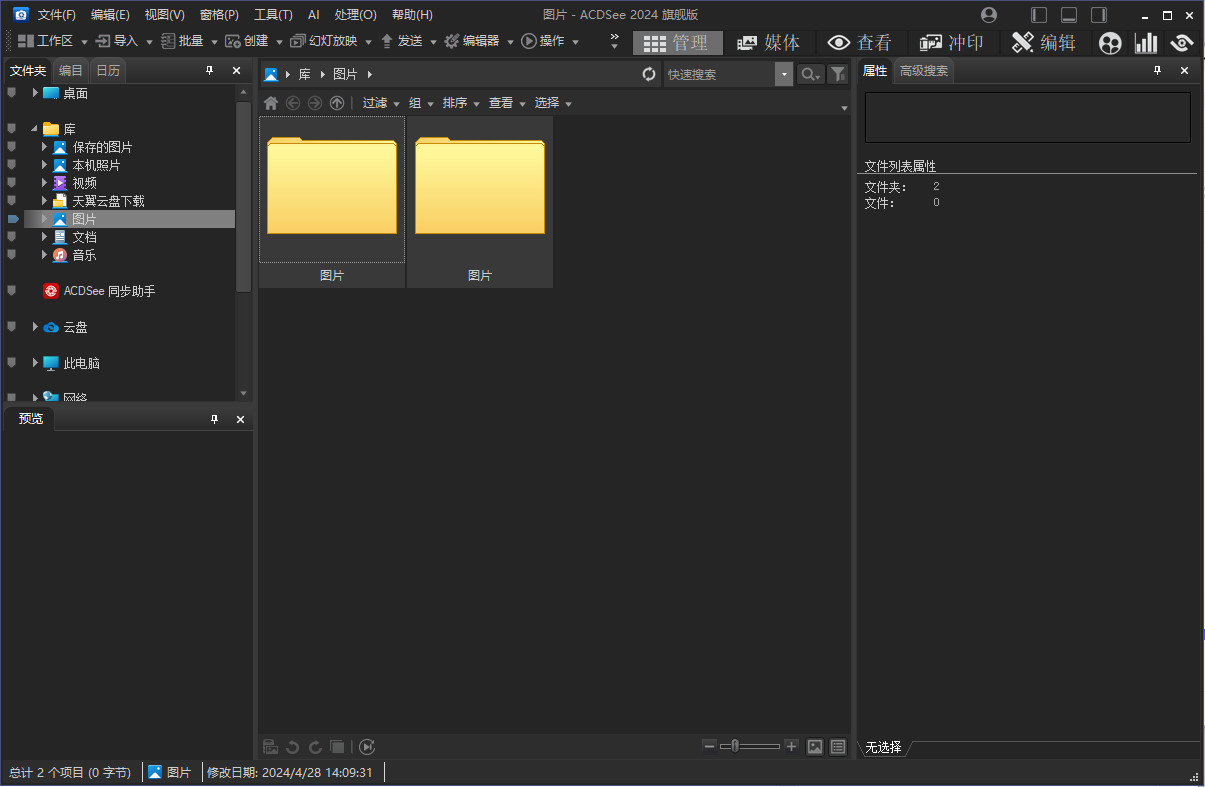Toggle easy-select marker for 此电脑
This screenshot has width=1205, height=787.
[x=12, y=363]
